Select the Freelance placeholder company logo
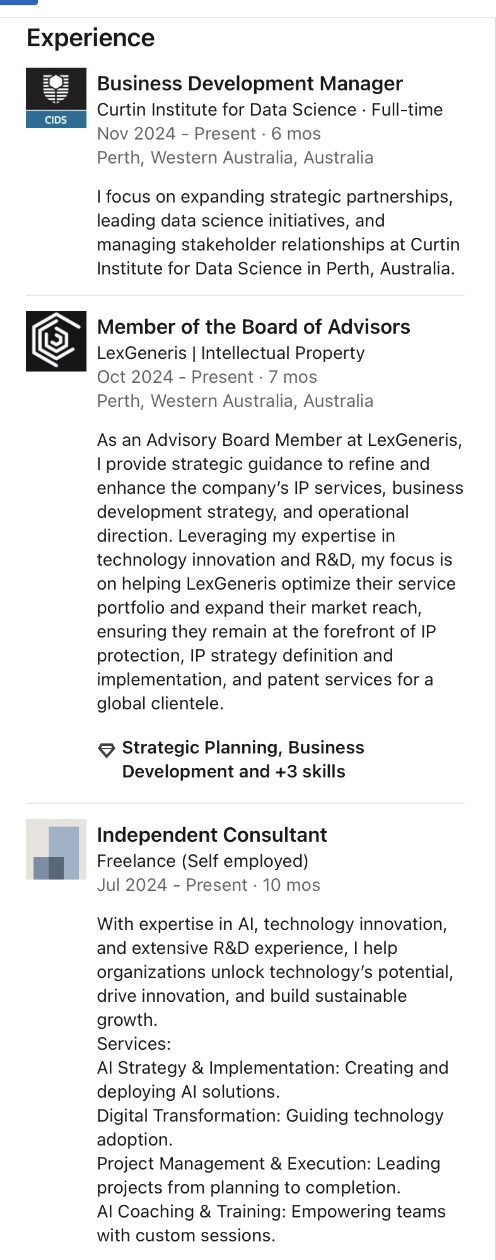The height and width of the screenshot is (1260, 496). pos(56,849)
